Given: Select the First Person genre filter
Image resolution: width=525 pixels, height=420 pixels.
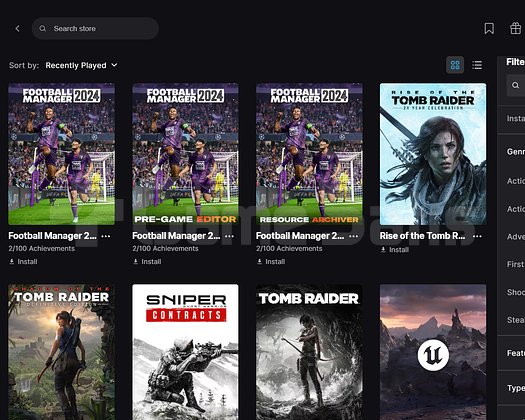Looking at the screenshot, I should (x=516, y=264).
